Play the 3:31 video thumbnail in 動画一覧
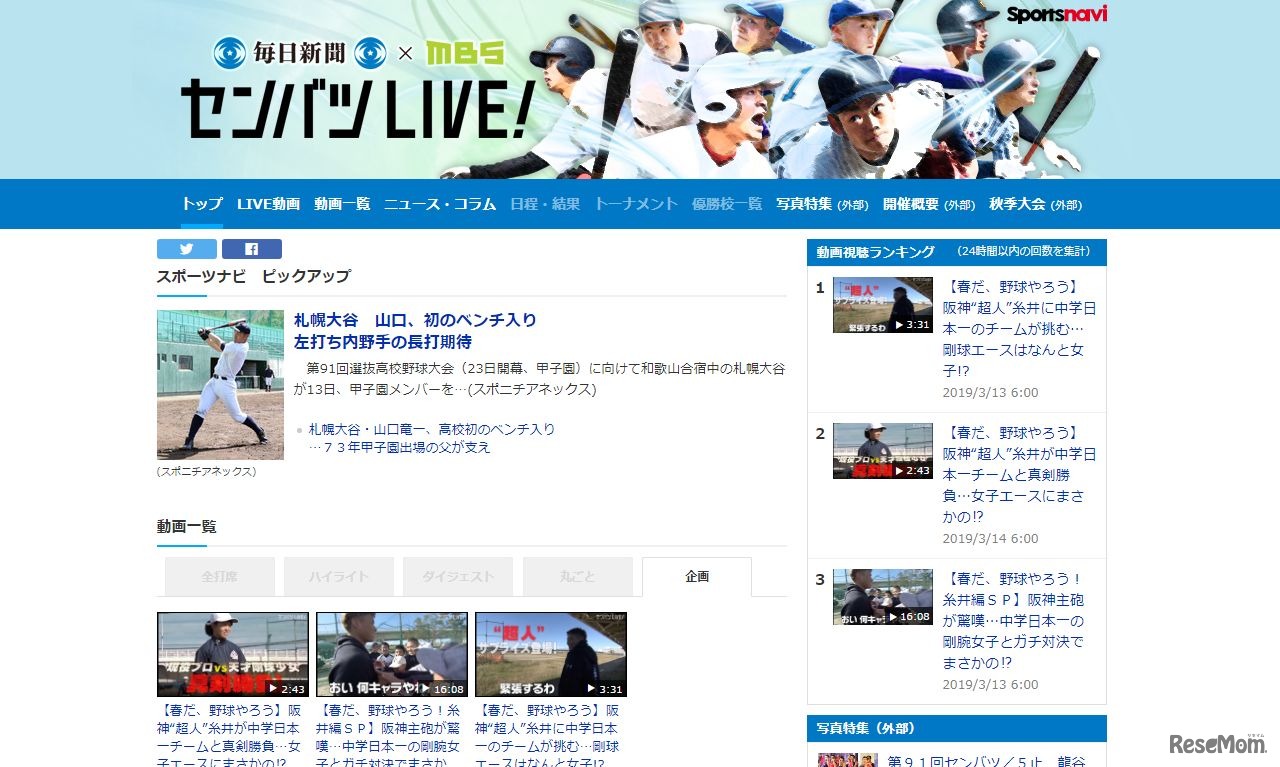Image resolution: width=1280 pixels, height=767 pixels. [551, 654]
